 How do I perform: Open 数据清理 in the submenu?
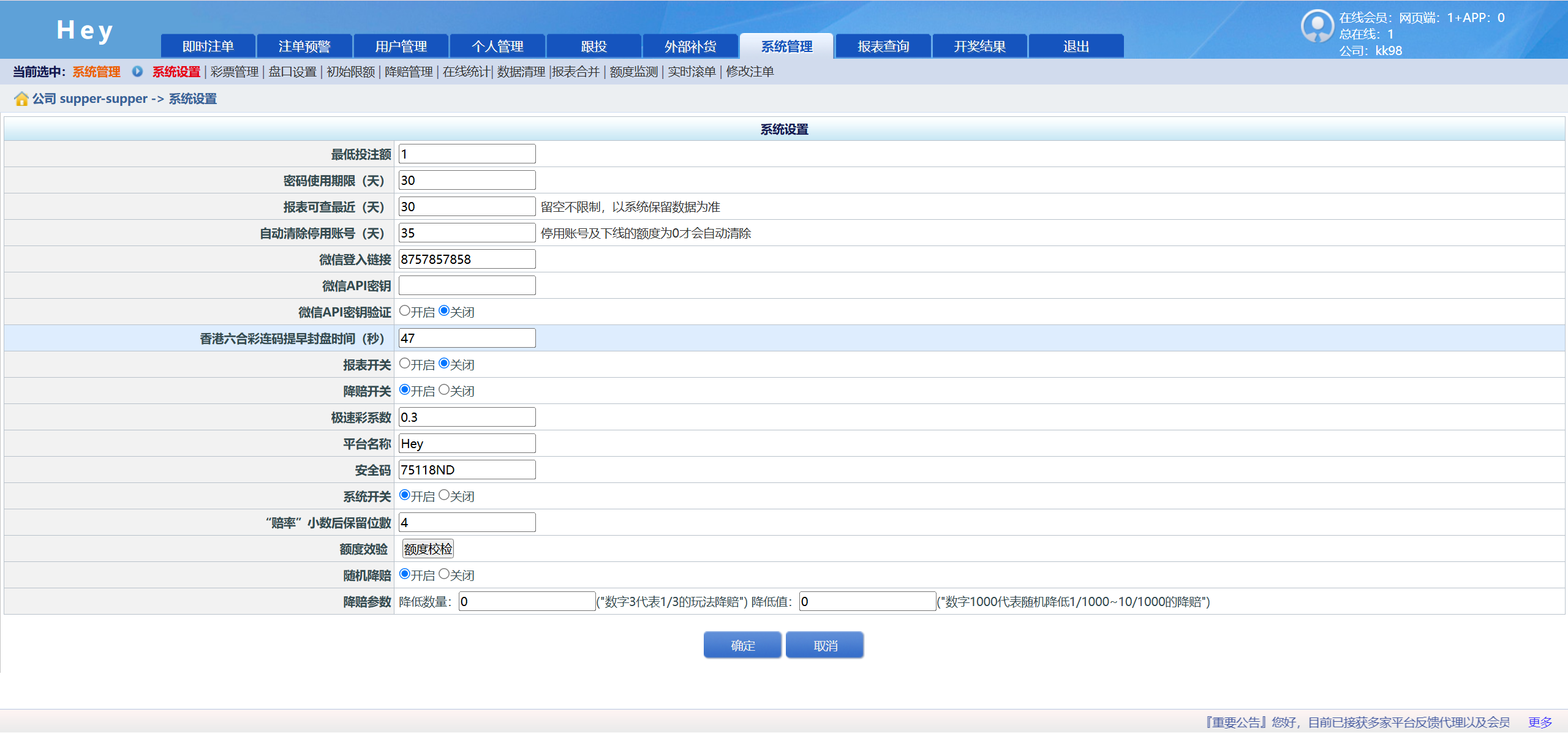(x=519, y=72)
